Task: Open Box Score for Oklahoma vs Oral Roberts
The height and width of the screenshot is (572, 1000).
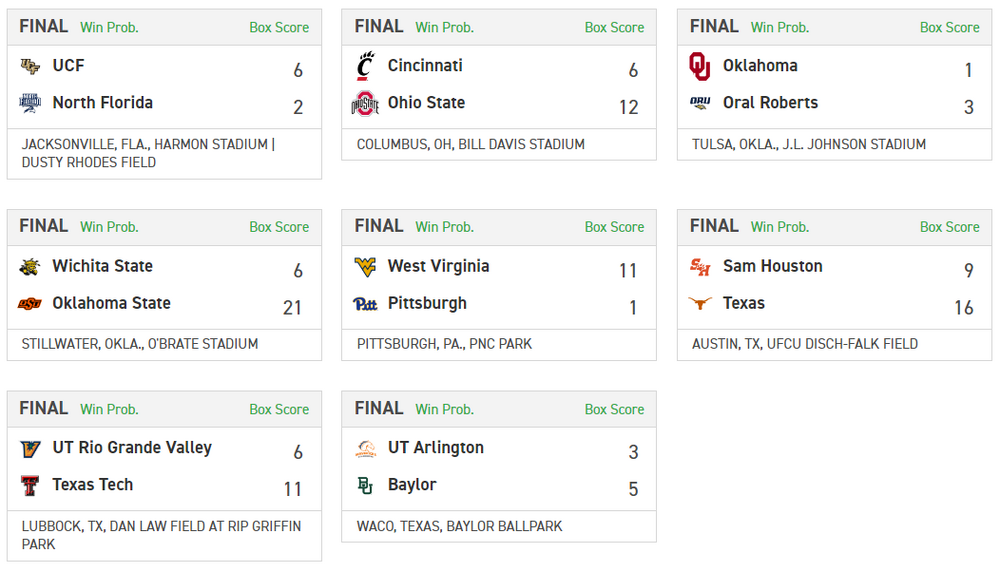Action: pos(949,28)
